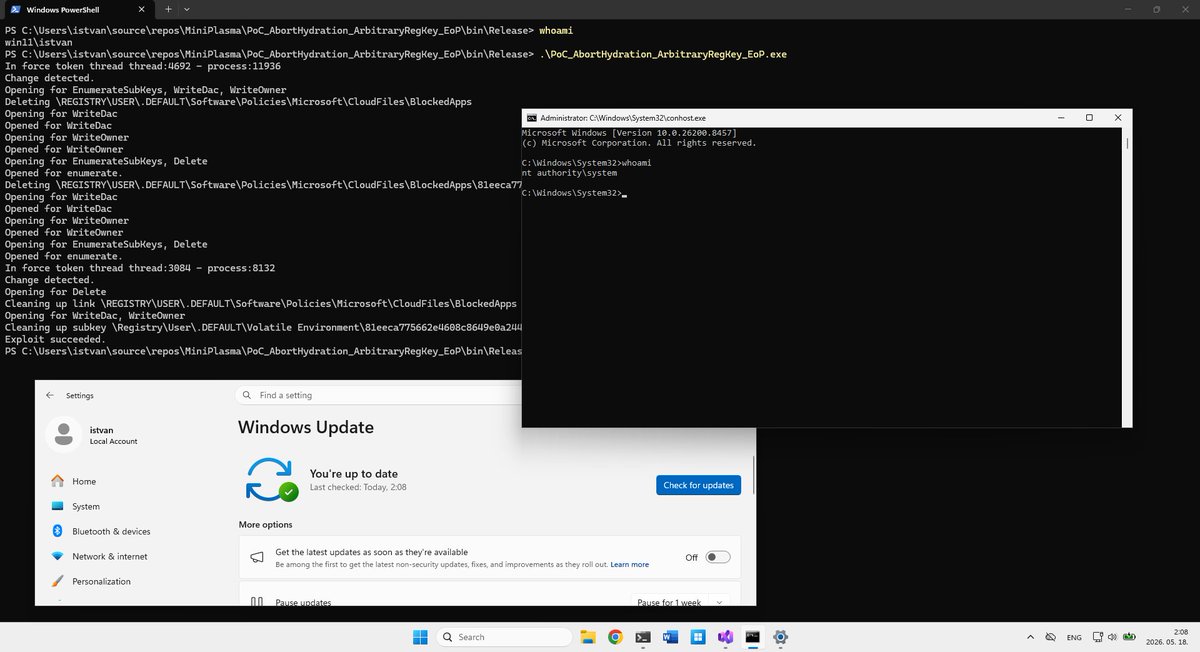Click 'nt authority\system' output in conhost
Screen dimensions: 1200x652
[569, 173]
